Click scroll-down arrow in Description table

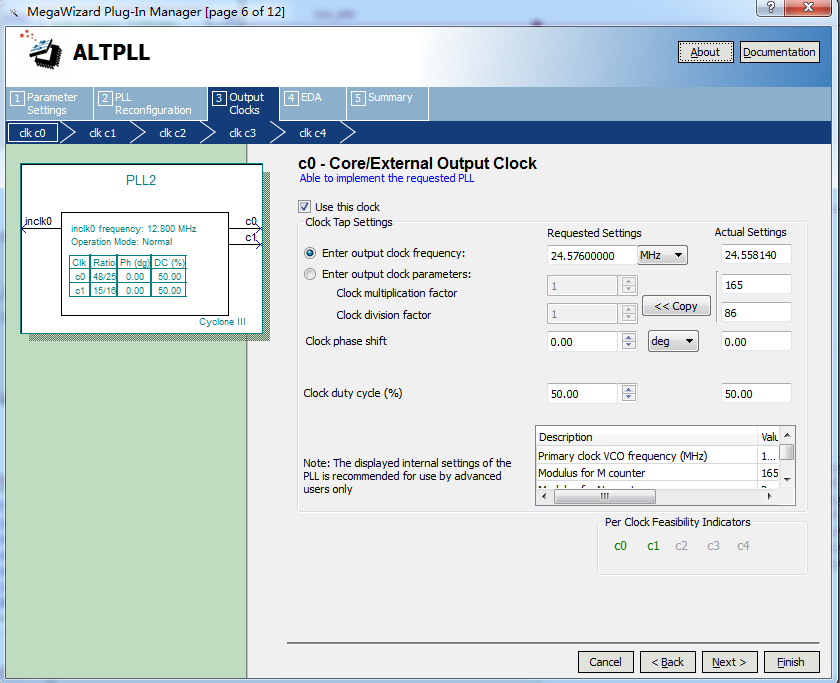pos(787,479)
